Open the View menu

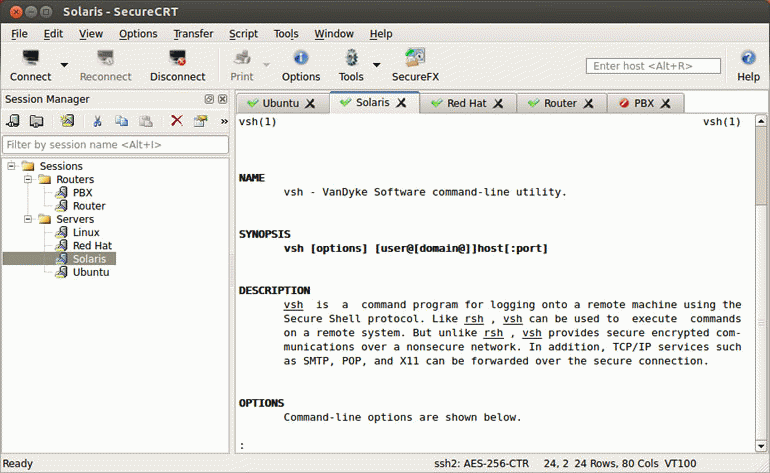(91, 34)
